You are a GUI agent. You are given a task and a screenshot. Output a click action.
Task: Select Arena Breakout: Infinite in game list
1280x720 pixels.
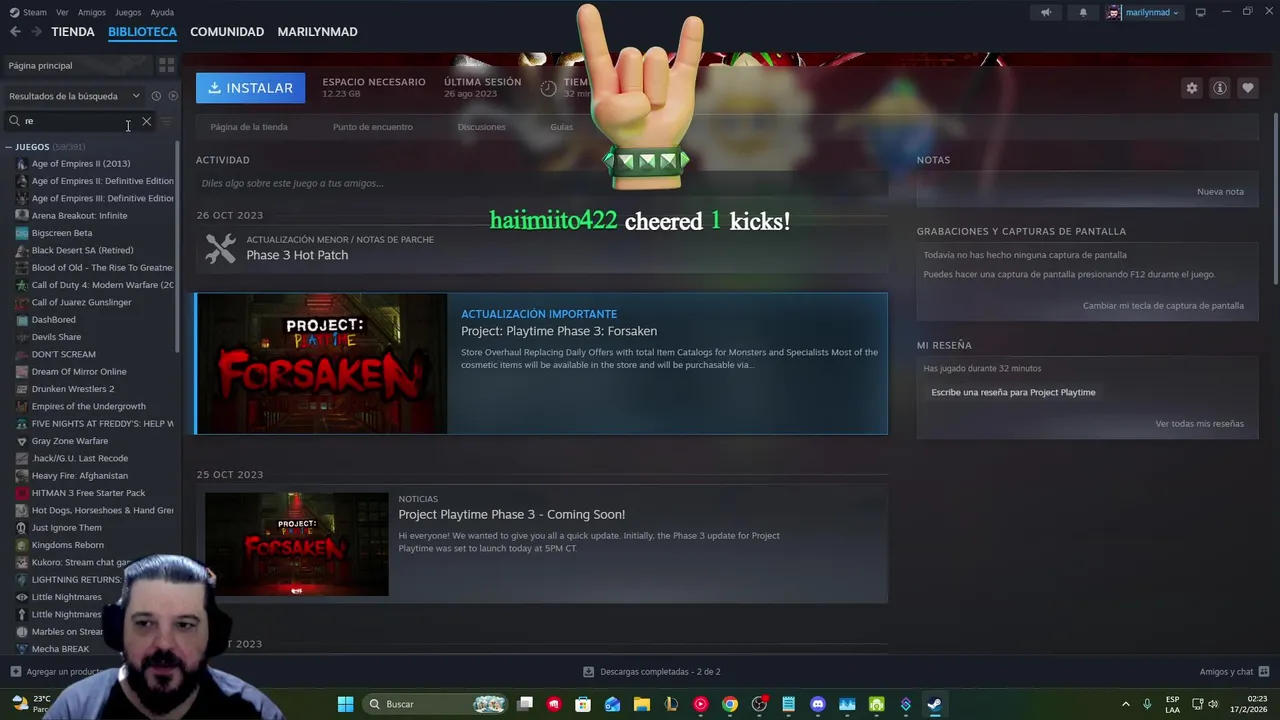(79, 216)
